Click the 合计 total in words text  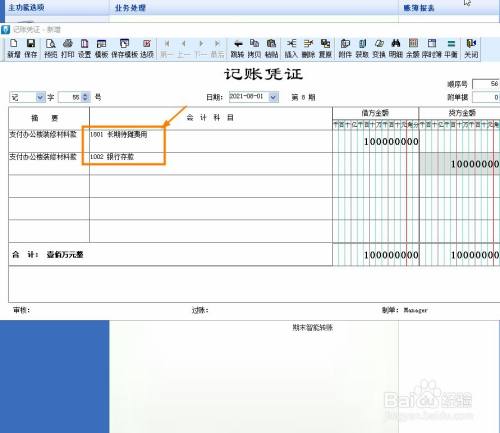pos(65,255)
